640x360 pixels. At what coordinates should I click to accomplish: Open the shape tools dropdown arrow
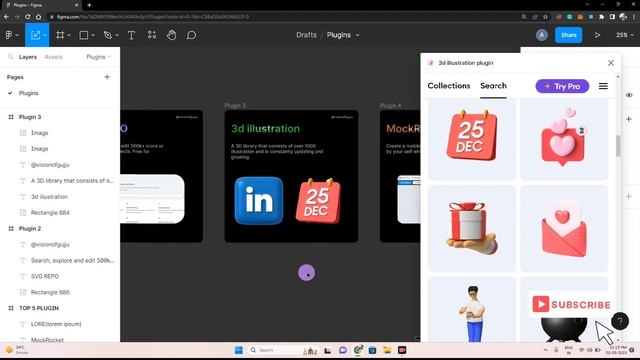pyautogui.click(x=93, y=35)
